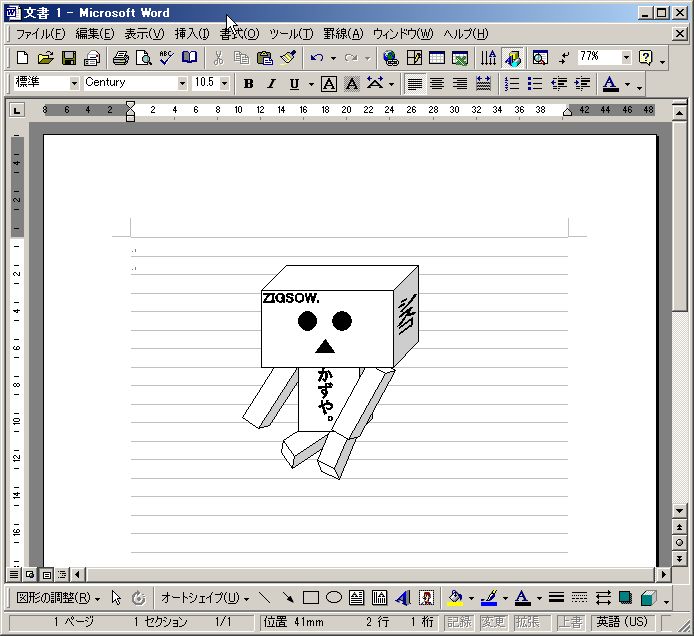Click the Format Painter brush icon
Viewport: 694px width, 636px height.
(x=288, y=58)
